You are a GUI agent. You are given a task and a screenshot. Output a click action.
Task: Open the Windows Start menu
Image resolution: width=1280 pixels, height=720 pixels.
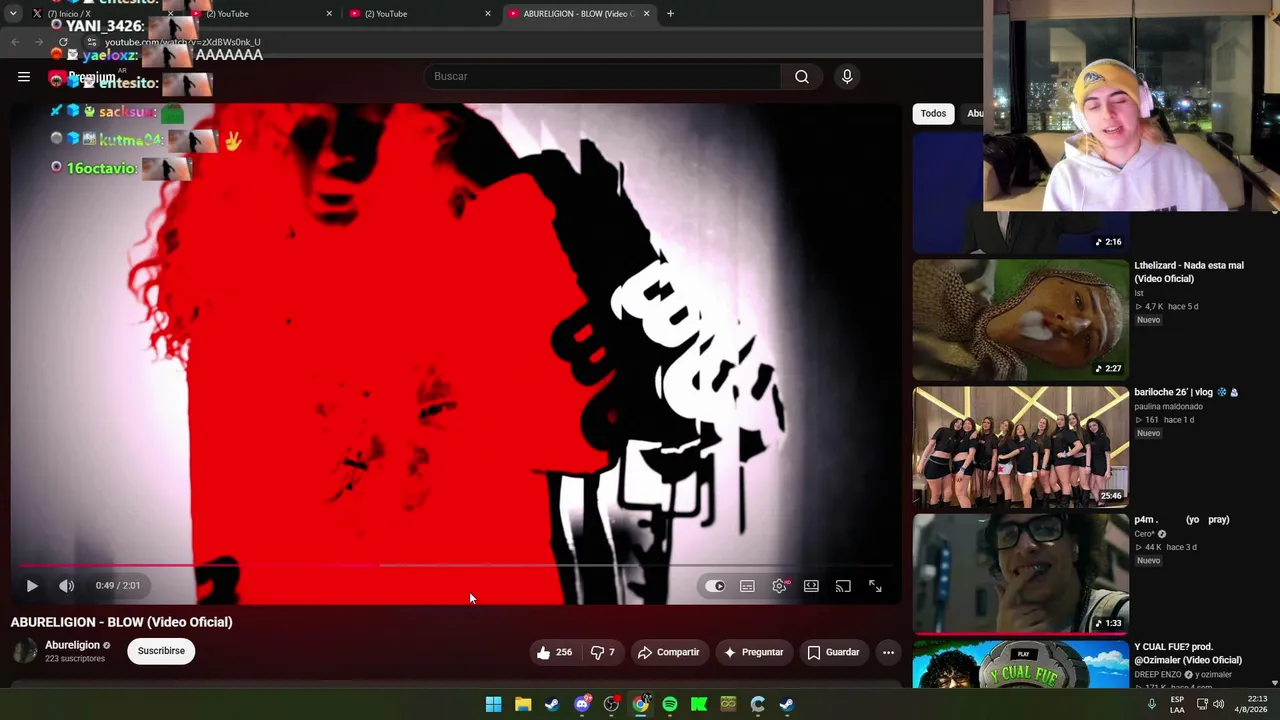[493, 704]
